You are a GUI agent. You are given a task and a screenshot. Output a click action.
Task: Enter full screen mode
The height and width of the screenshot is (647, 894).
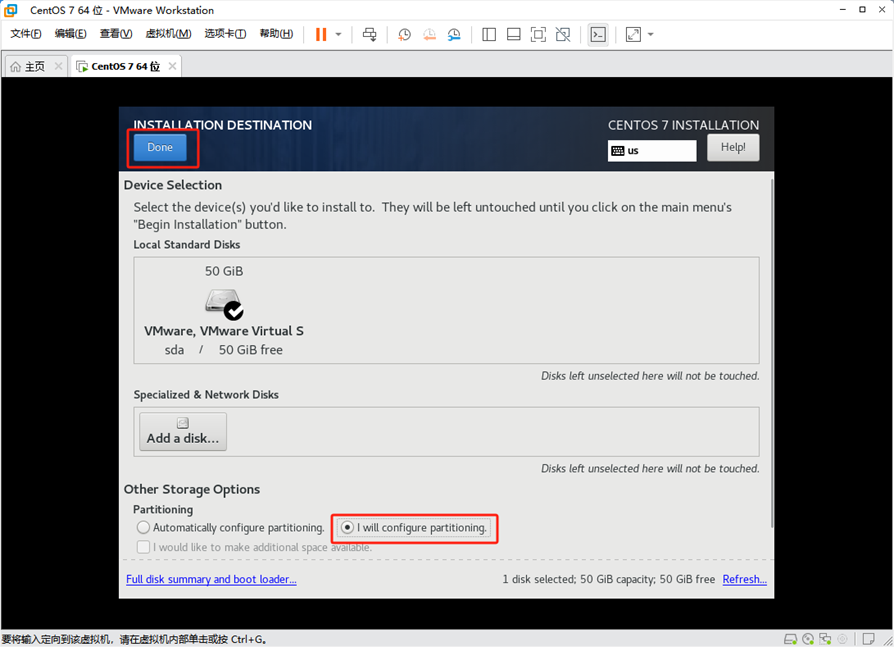coord(538,34)
